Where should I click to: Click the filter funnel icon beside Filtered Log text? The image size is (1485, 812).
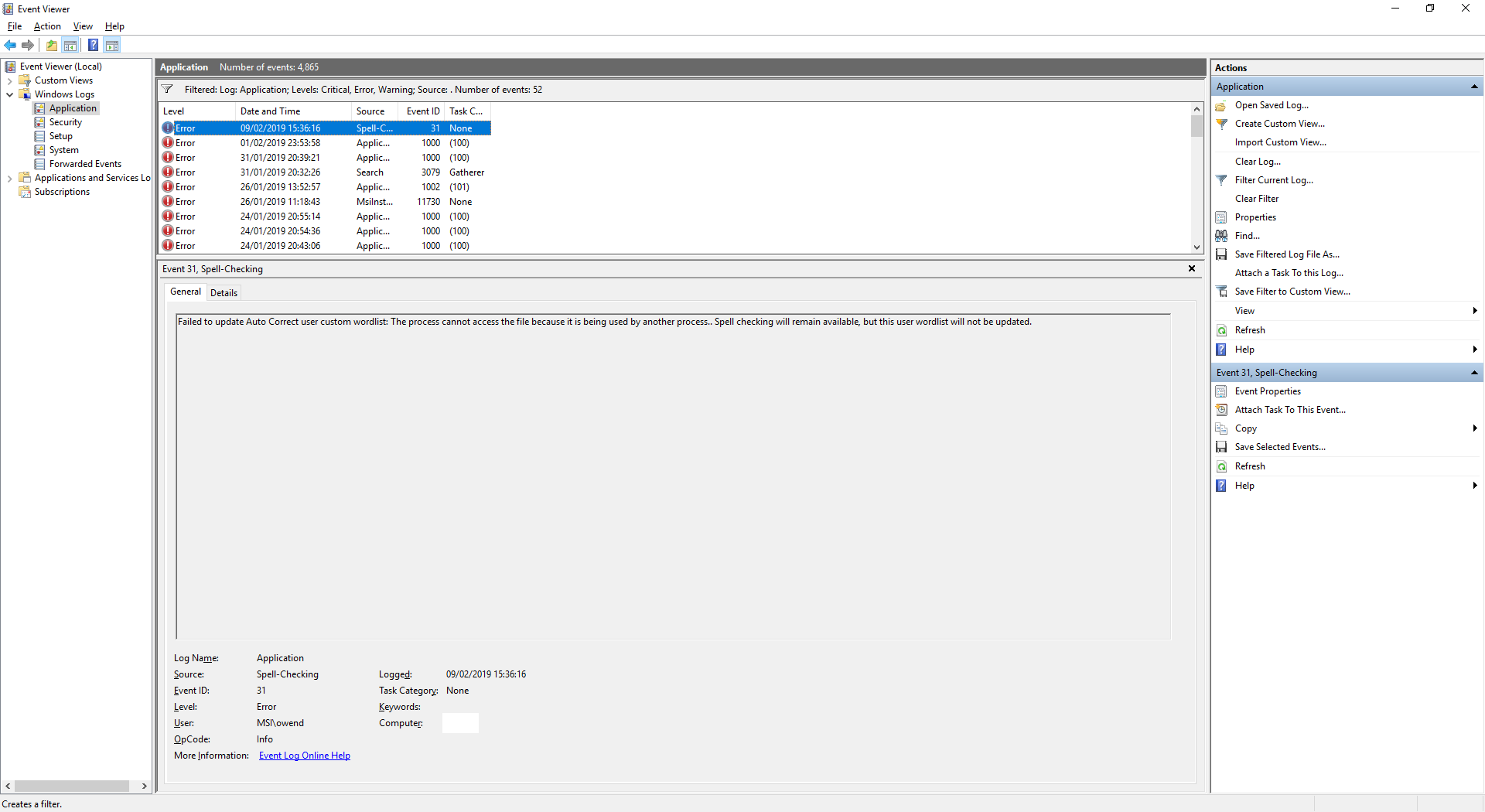pos(167,90)
